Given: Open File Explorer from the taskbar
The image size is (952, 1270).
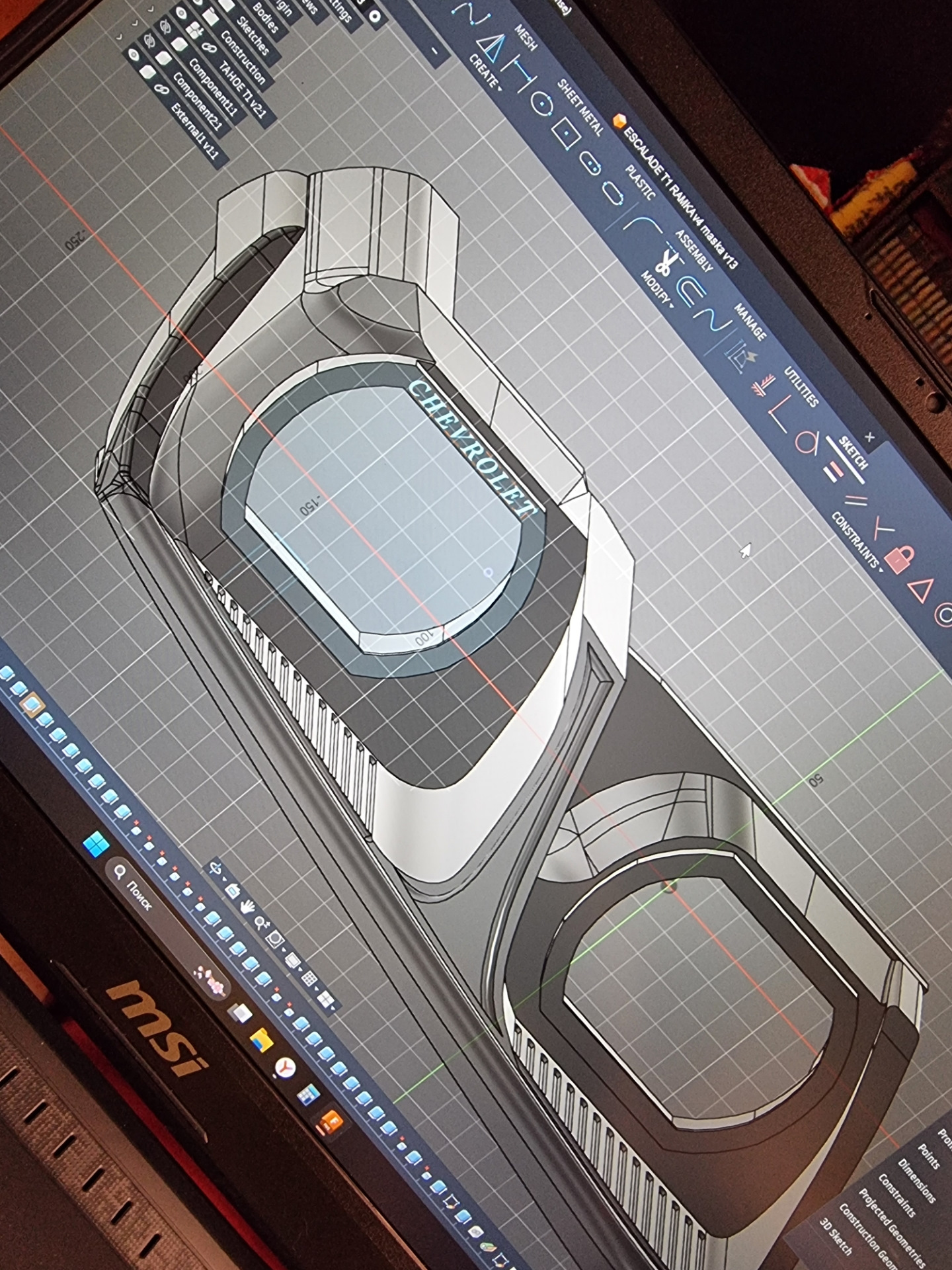Looking at the screenshot, I should click(x=262, y=1040).
